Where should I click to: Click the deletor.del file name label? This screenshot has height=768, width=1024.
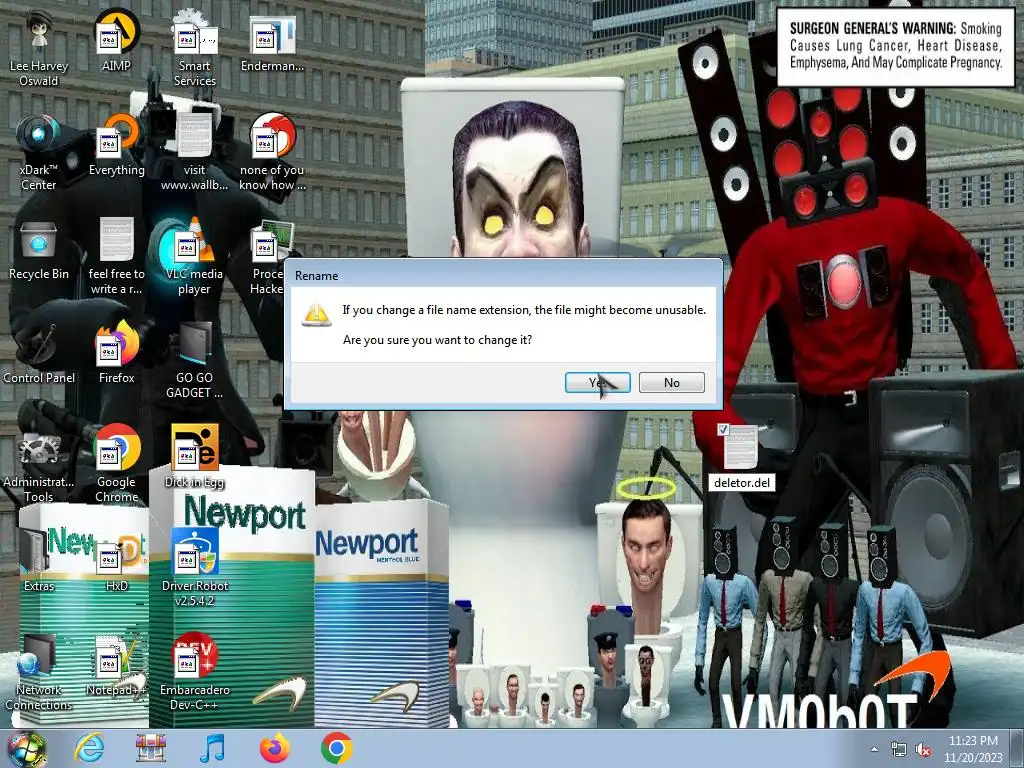(742, 483)
